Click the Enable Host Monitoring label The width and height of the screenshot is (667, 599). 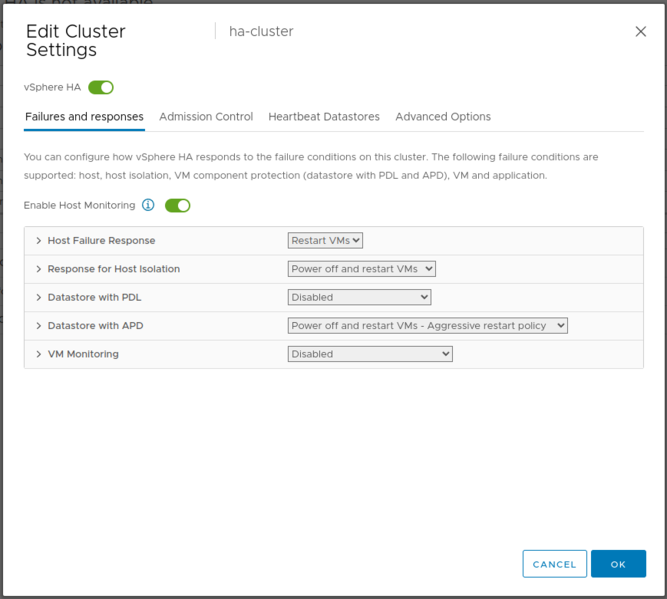tap(79, 205)
